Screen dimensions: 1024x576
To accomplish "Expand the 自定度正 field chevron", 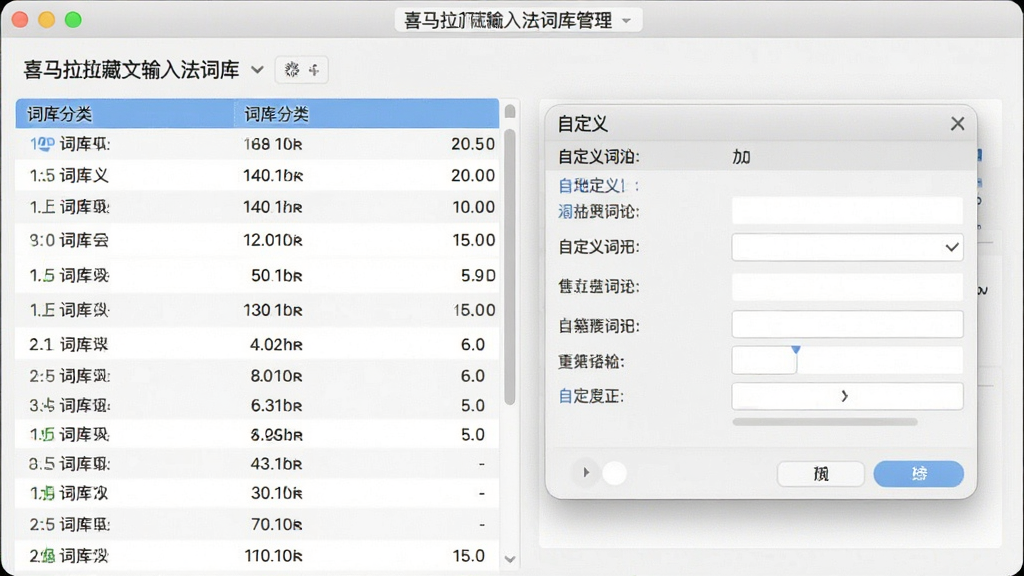I will tap(845, 396).
